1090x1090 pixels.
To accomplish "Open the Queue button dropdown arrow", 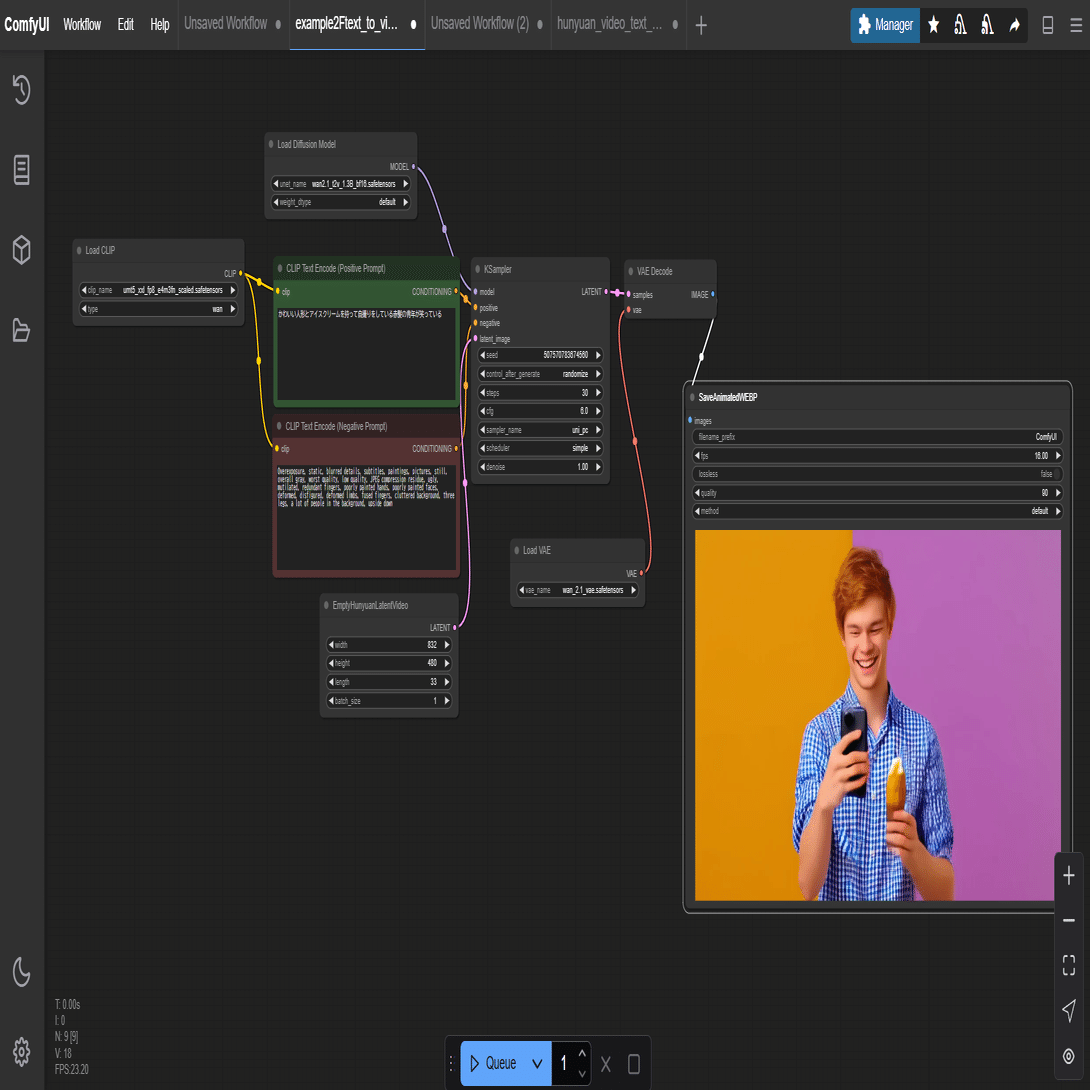I will click(537, 1064).
